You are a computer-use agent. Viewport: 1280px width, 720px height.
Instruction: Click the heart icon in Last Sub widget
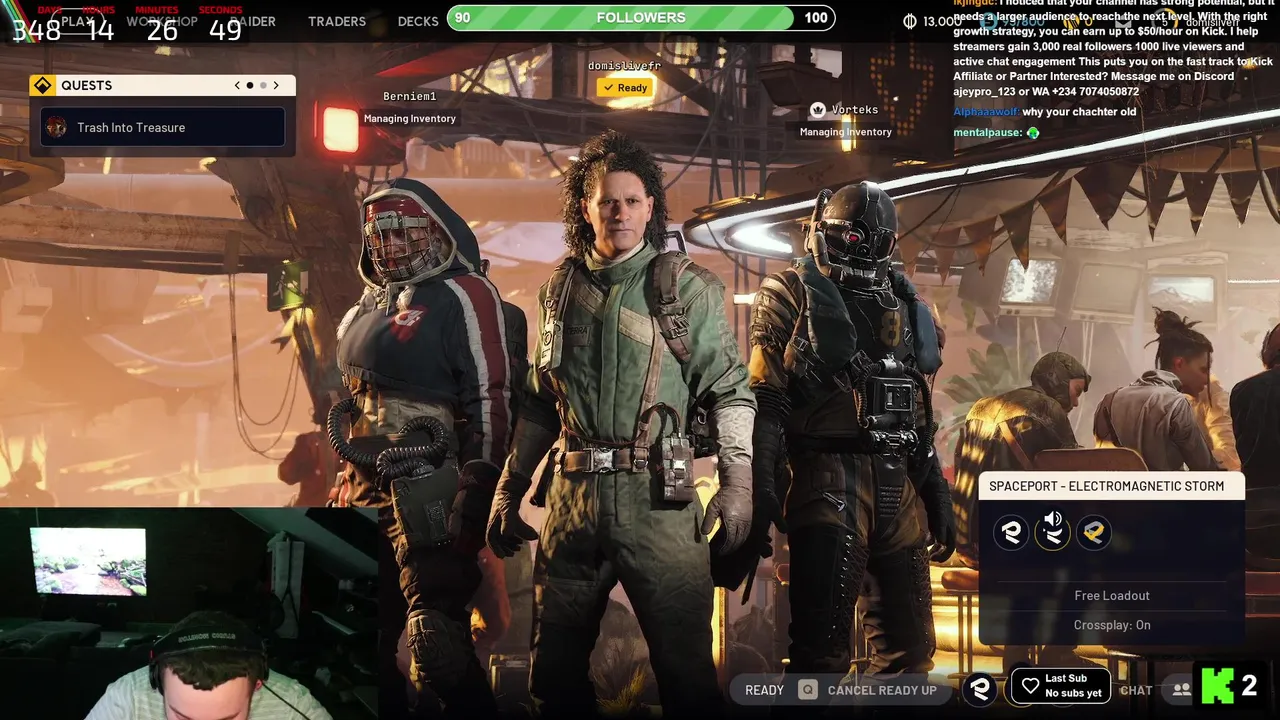(1030, 686)
